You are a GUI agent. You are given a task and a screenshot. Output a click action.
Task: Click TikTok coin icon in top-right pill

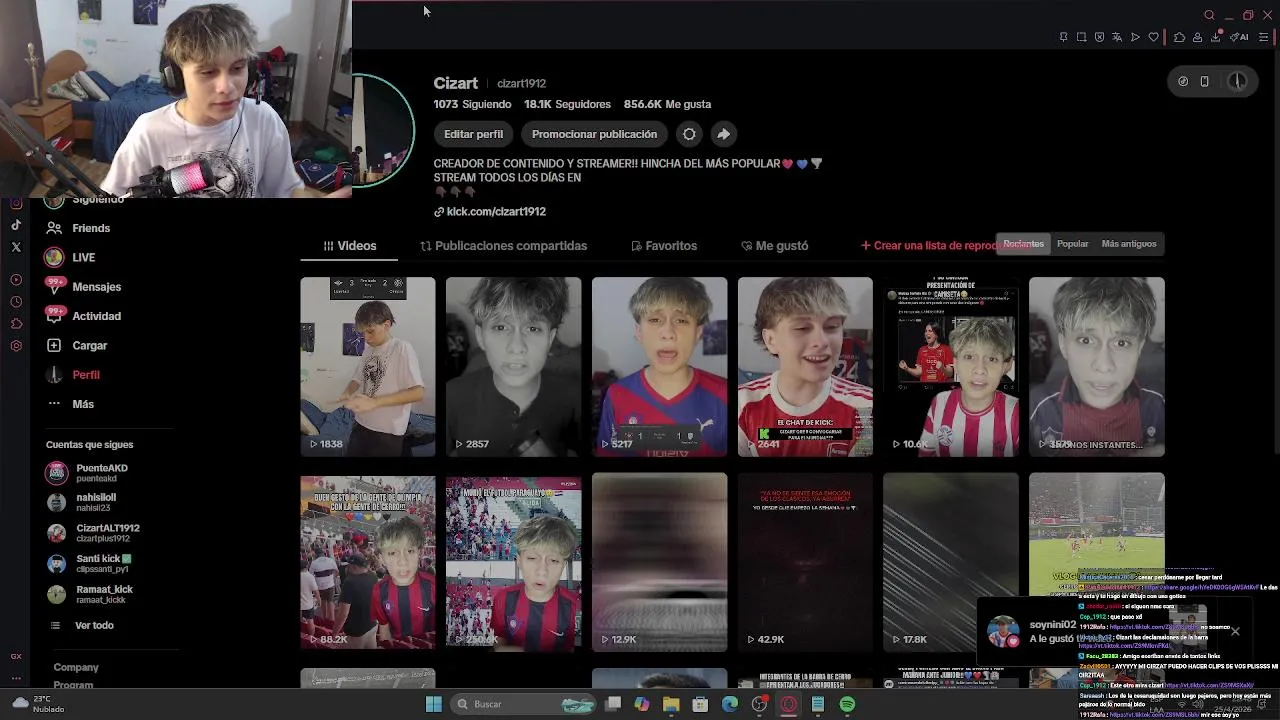click(x=1183, y=82)
